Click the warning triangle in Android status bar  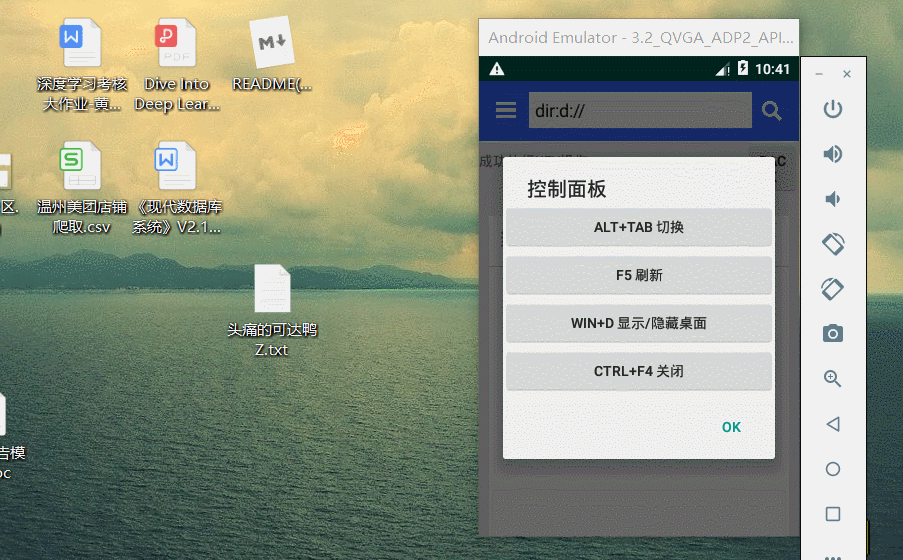point(497,70)
